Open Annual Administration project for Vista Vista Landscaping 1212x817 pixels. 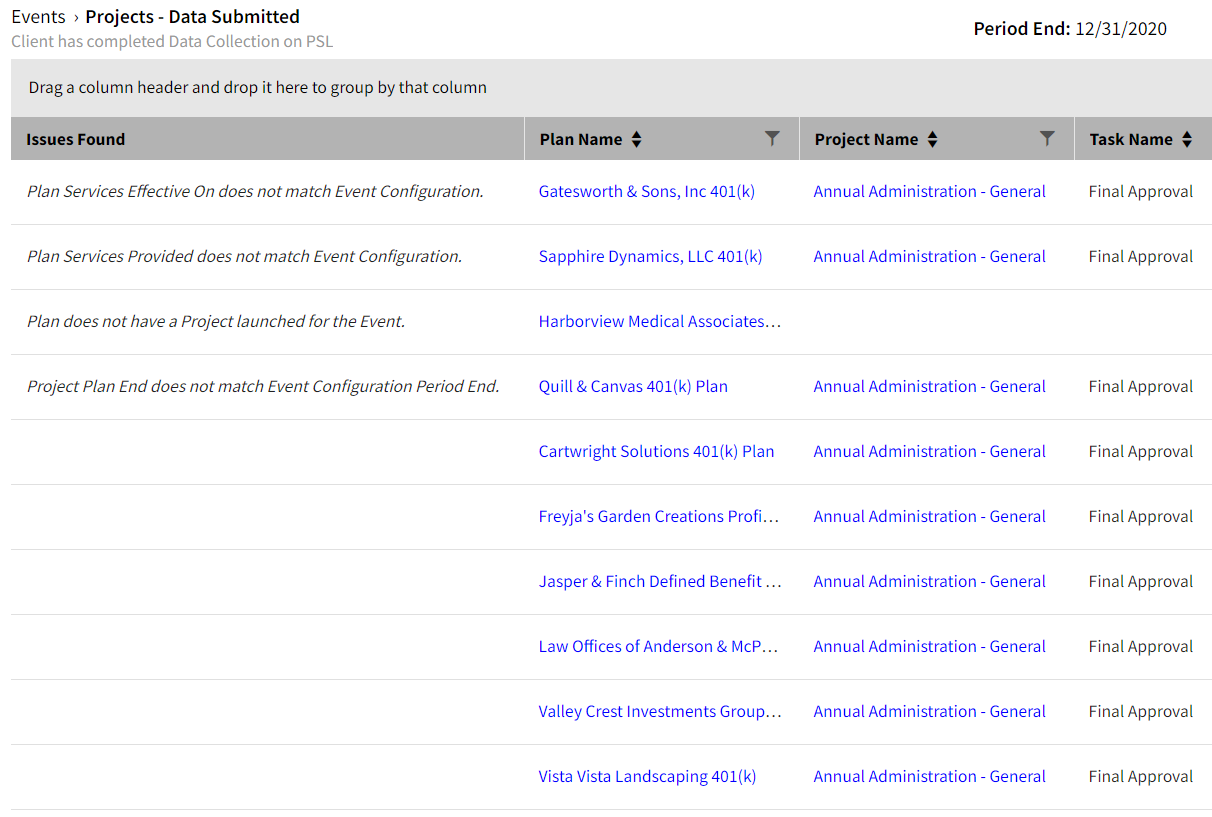[930, 777]
